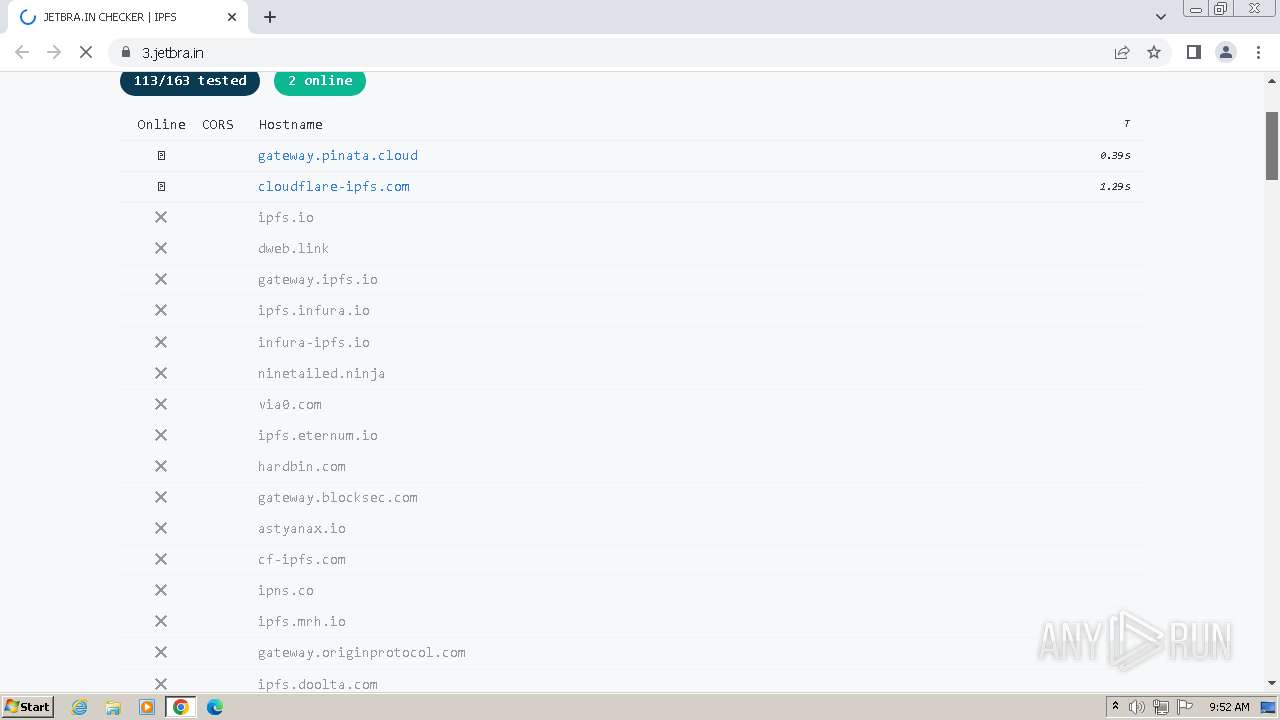Click the scrollbar up arrow

[1272, 80]
